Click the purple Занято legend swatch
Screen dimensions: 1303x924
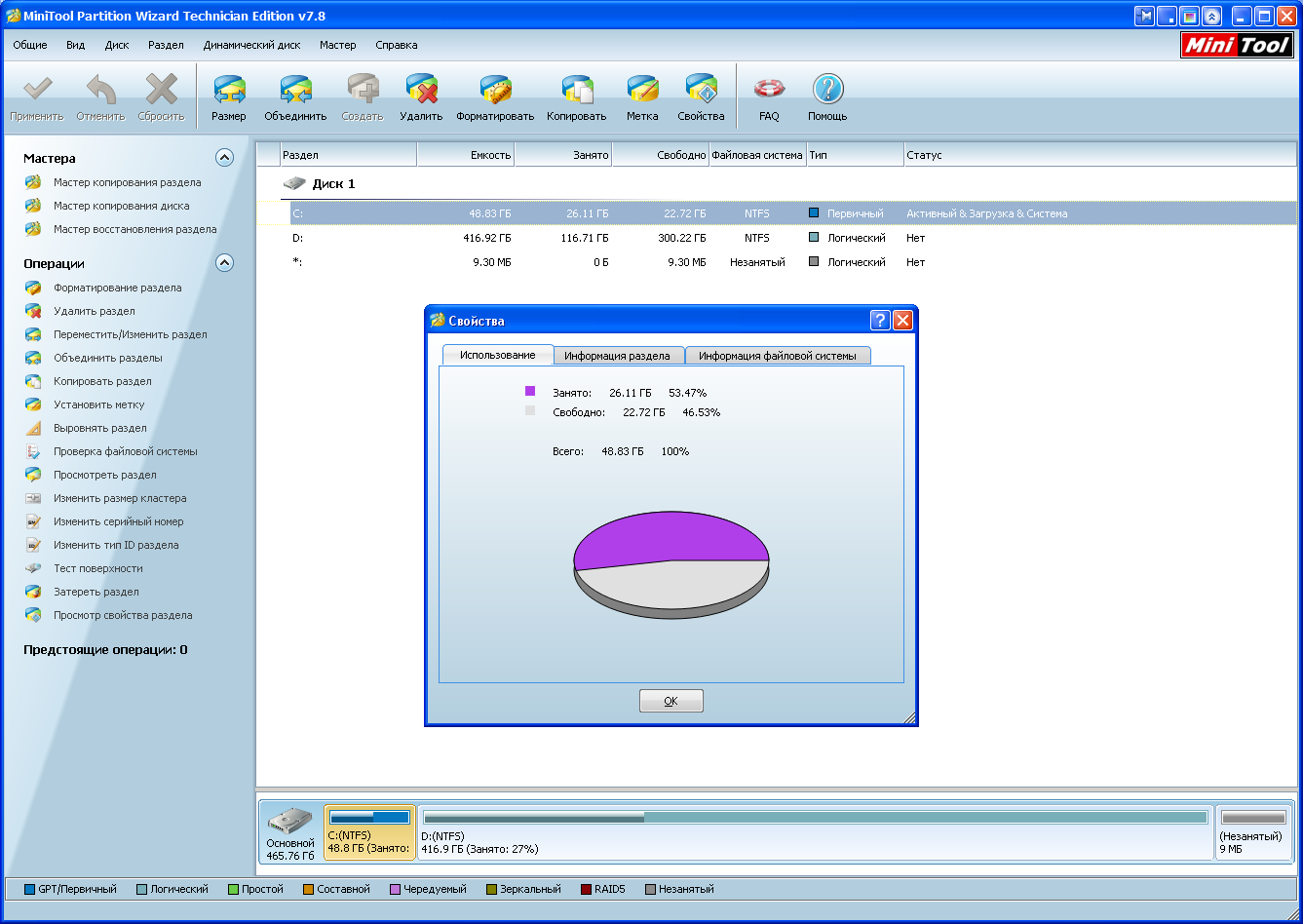pyautogui.click(x=530, y=391)
